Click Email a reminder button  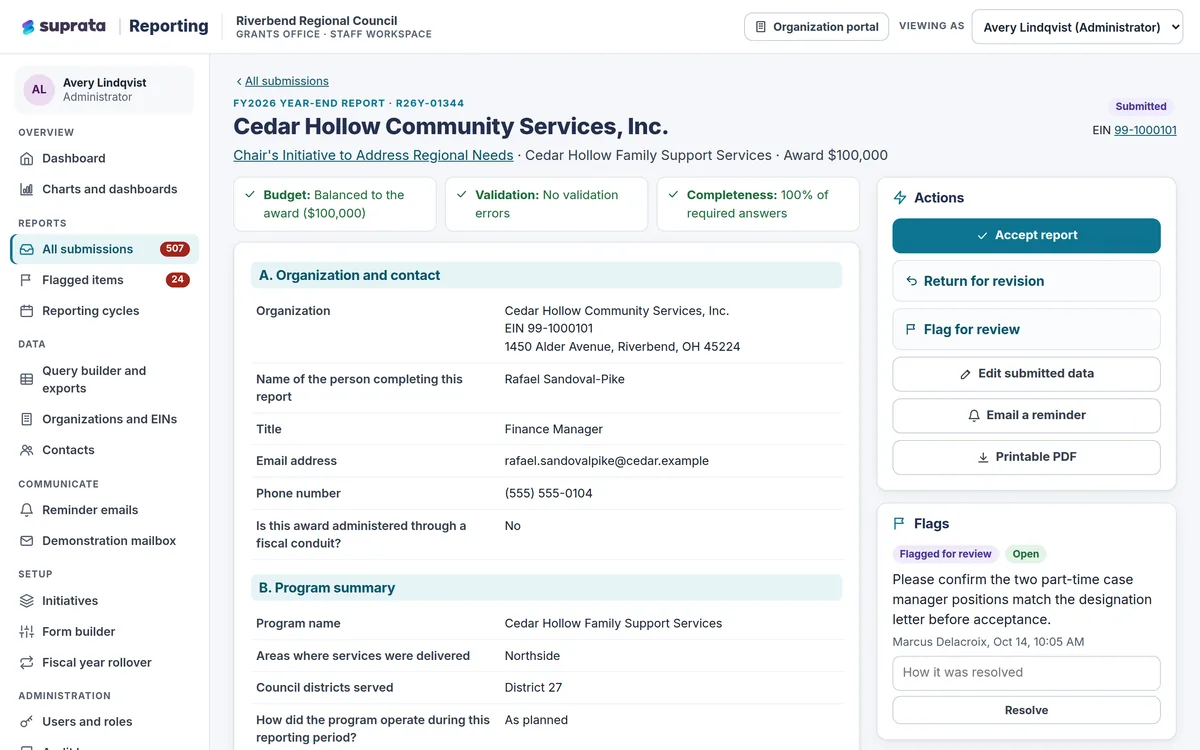pos(1026,416)
